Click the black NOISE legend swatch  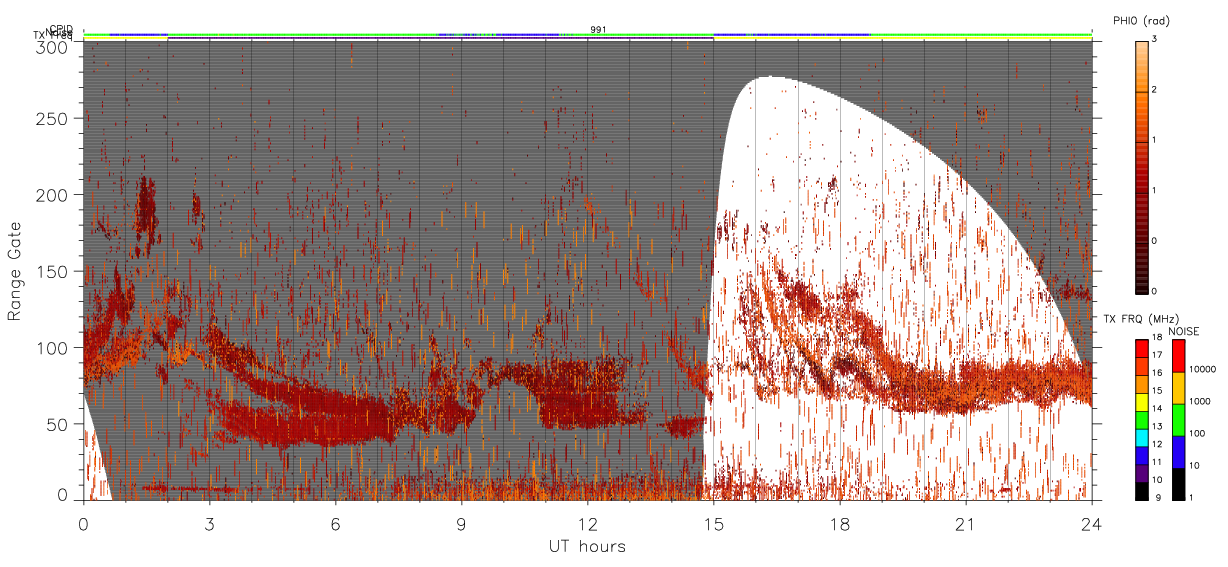(x=1178, y=484)
